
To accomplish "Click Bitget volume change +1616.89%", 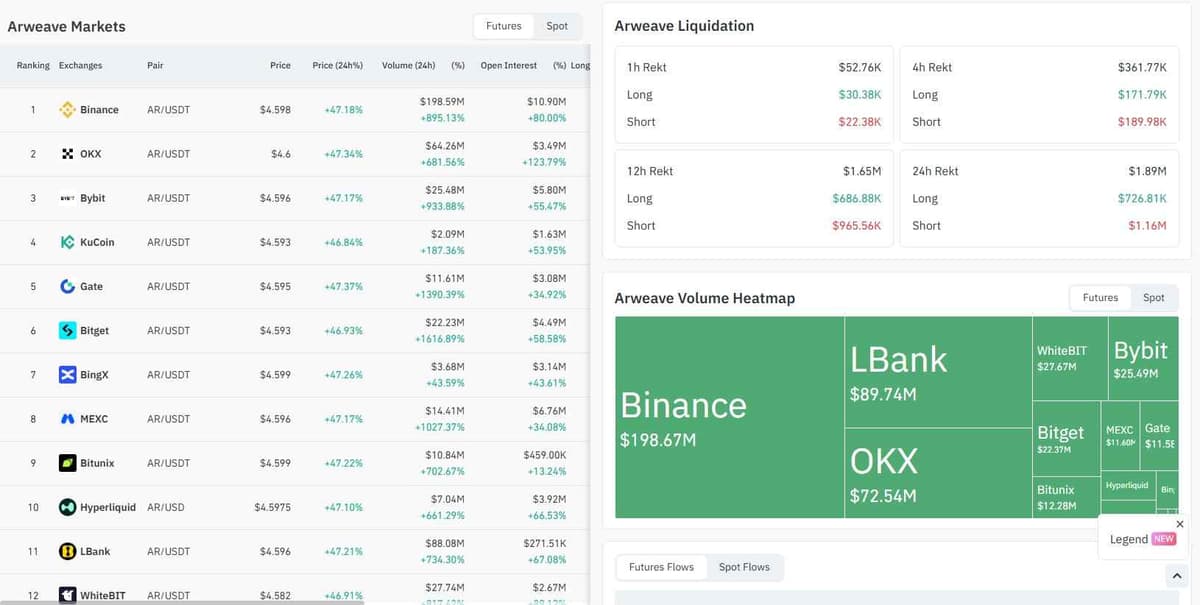I will (x=439, y=339).
